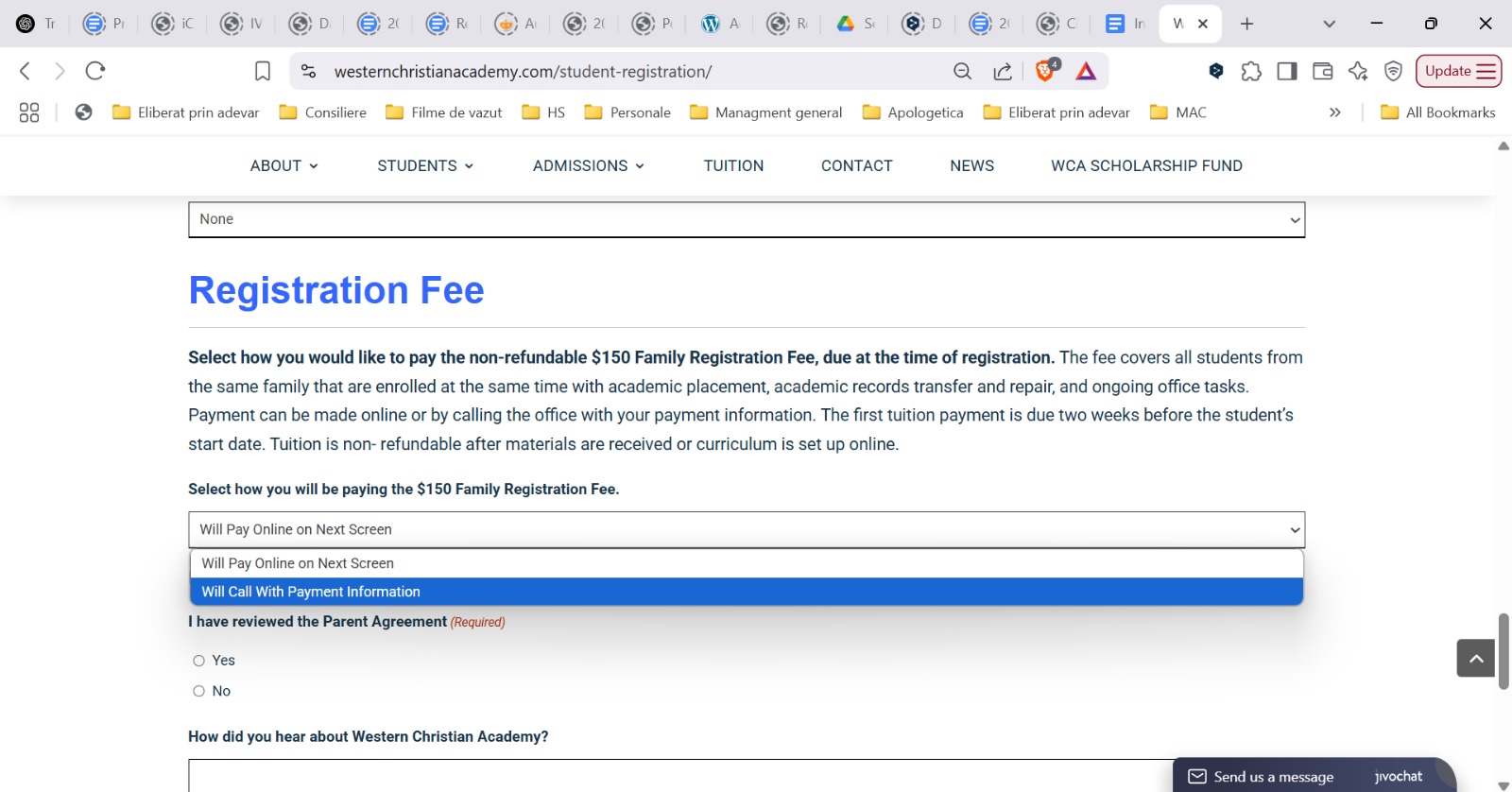The height and width of the screenshot is (792, 1512).
Task: Open the browser extensions puzzle icon
Action: pyautogui.click(x=1251, y=71)
